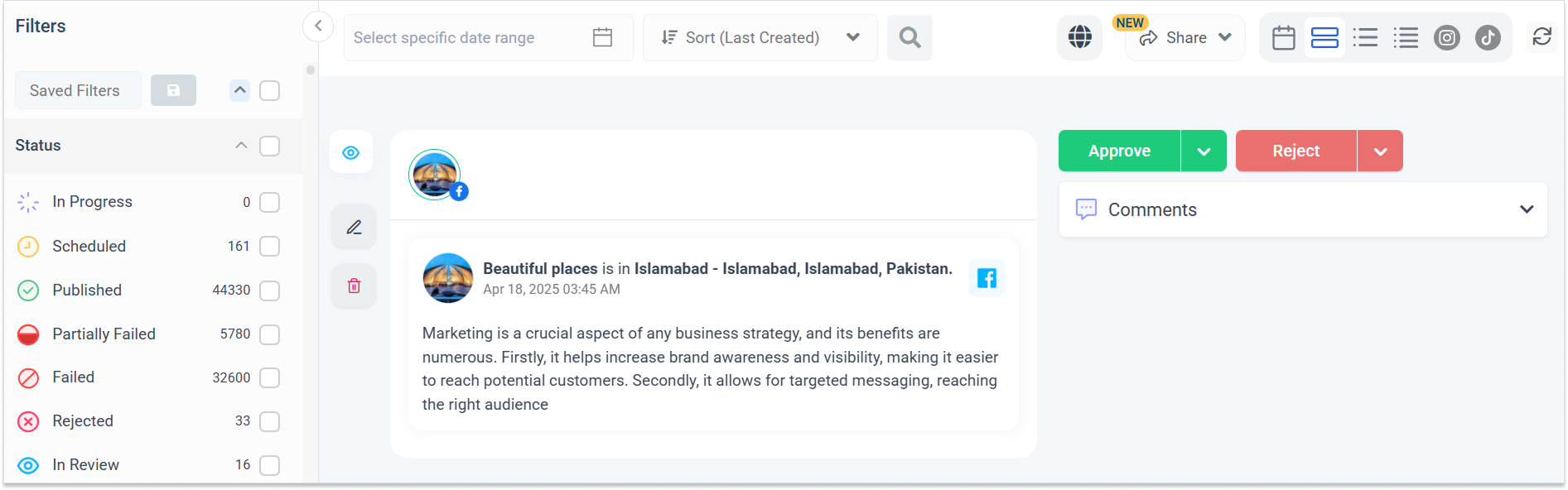Viewport: 1568px width, 490px height.
Task: Click the Approve button
Action: [1119, 151]
